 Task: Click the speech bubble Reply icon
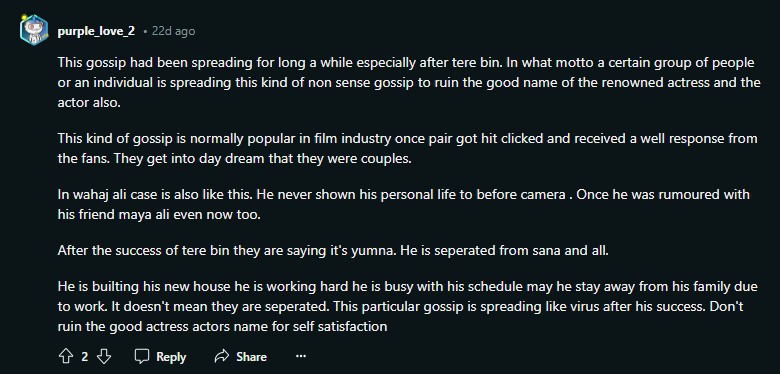142,356
